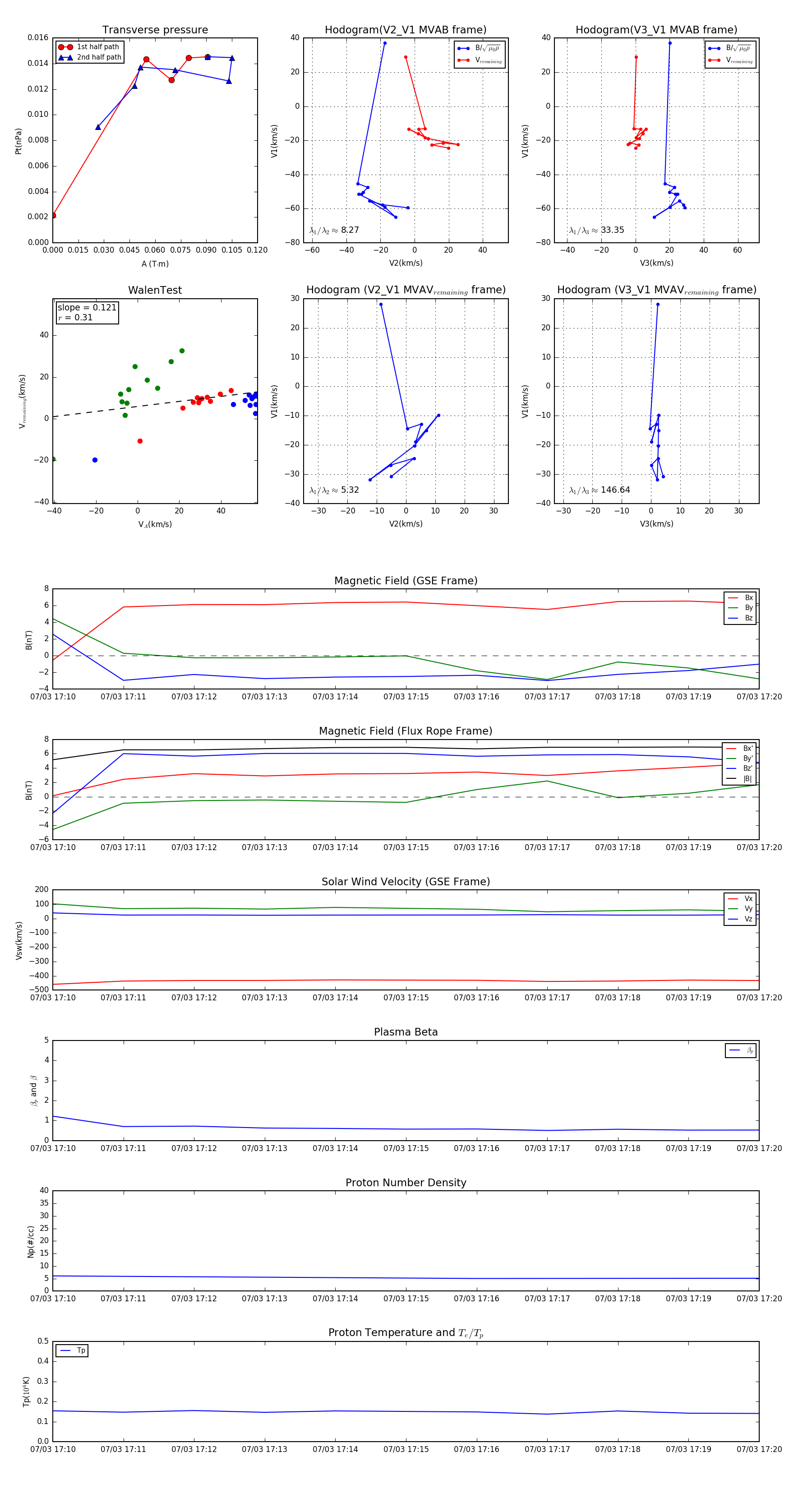Click the topmost point of the V2_V1 MVAV hodogram
The width and height of the screenshot is (812, 1489).
[x=380, y=305]
